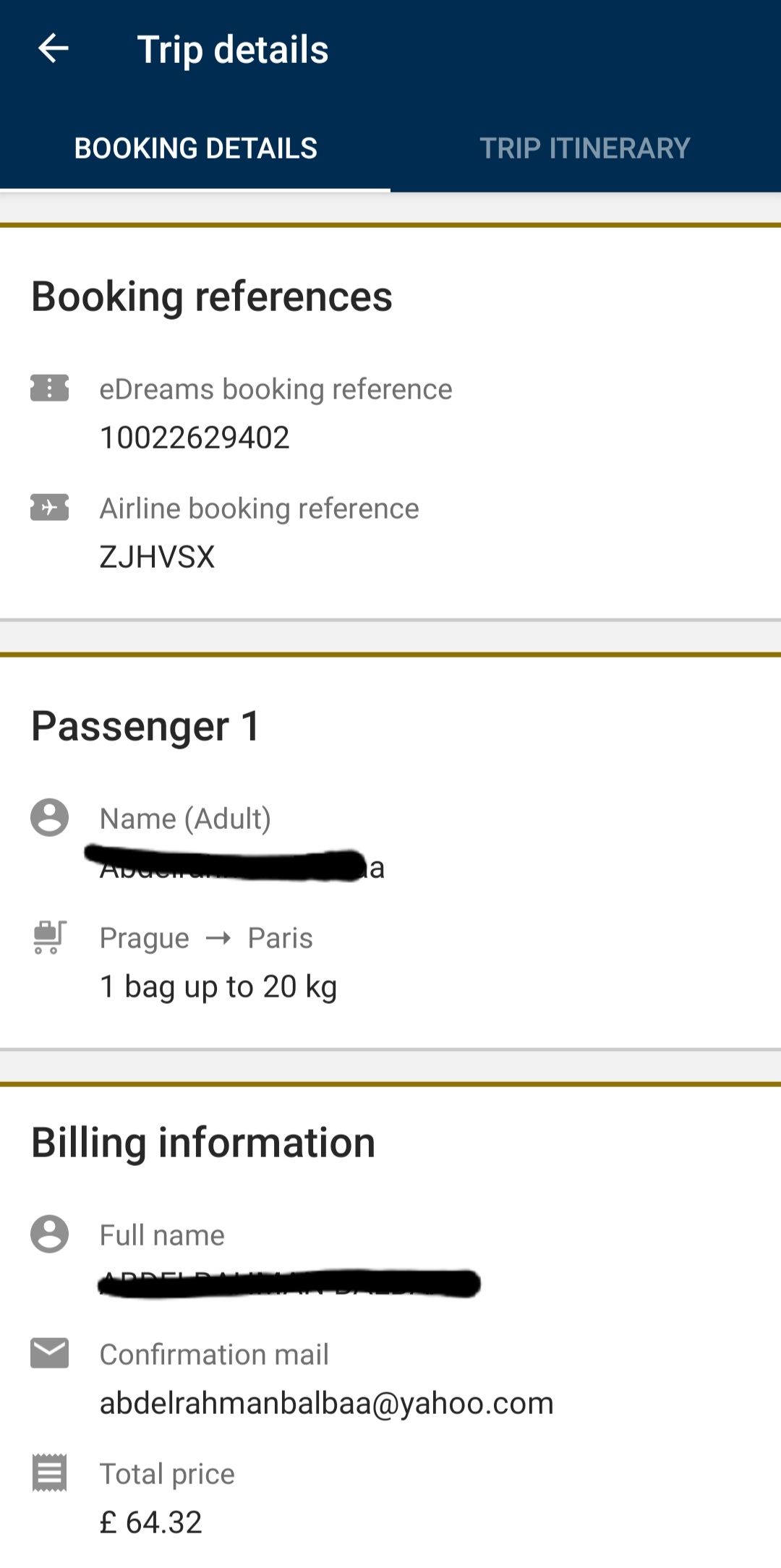Switch to the TRIP ITINERARY tab
The image size is (781, 1568).
(x=585, y=148)
